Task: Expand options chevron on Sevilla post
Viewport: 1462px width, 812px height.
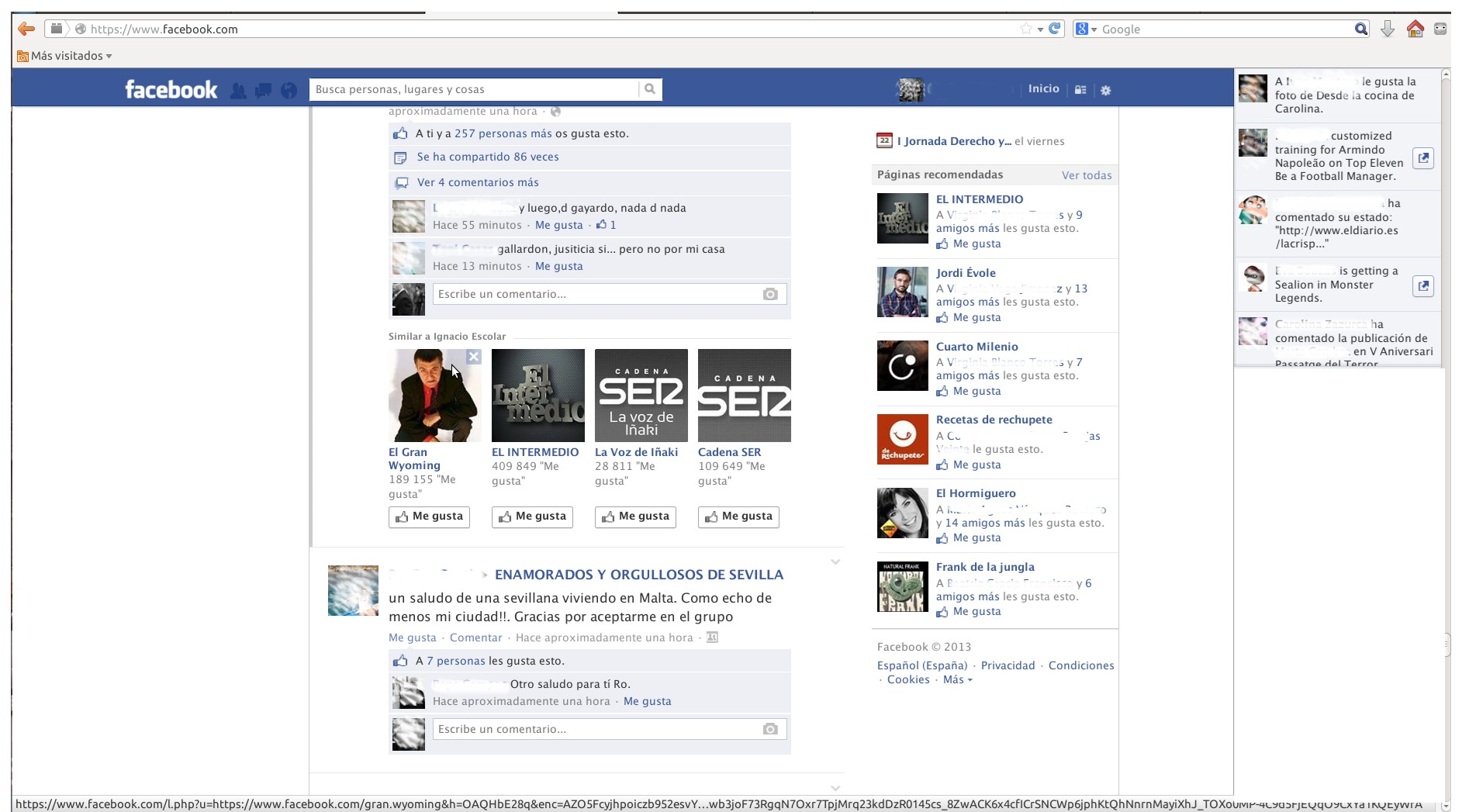Action: coord(835,562)
